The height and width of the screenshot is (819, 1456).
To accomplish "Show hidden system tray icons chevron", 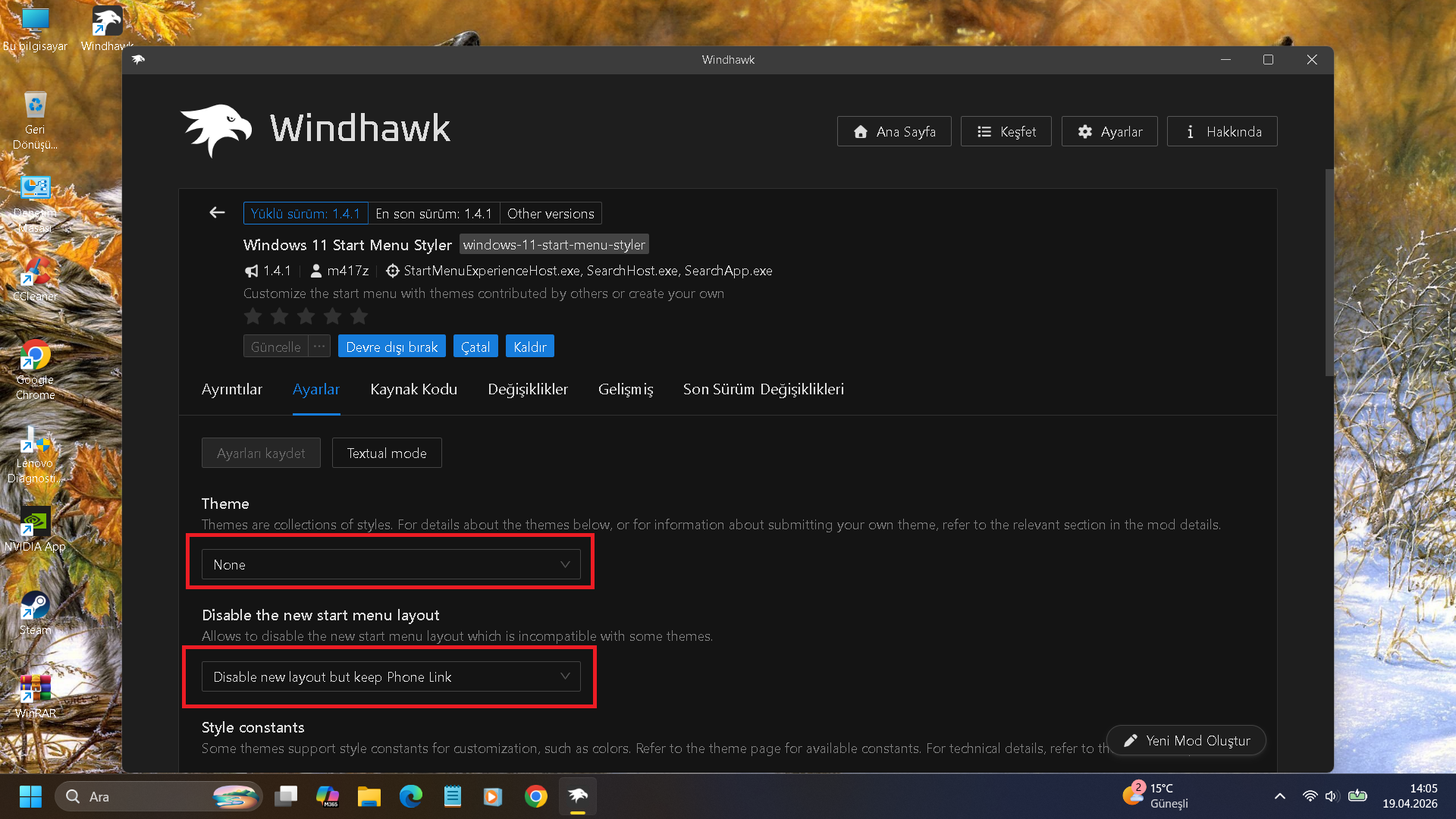I will 1280,796.
